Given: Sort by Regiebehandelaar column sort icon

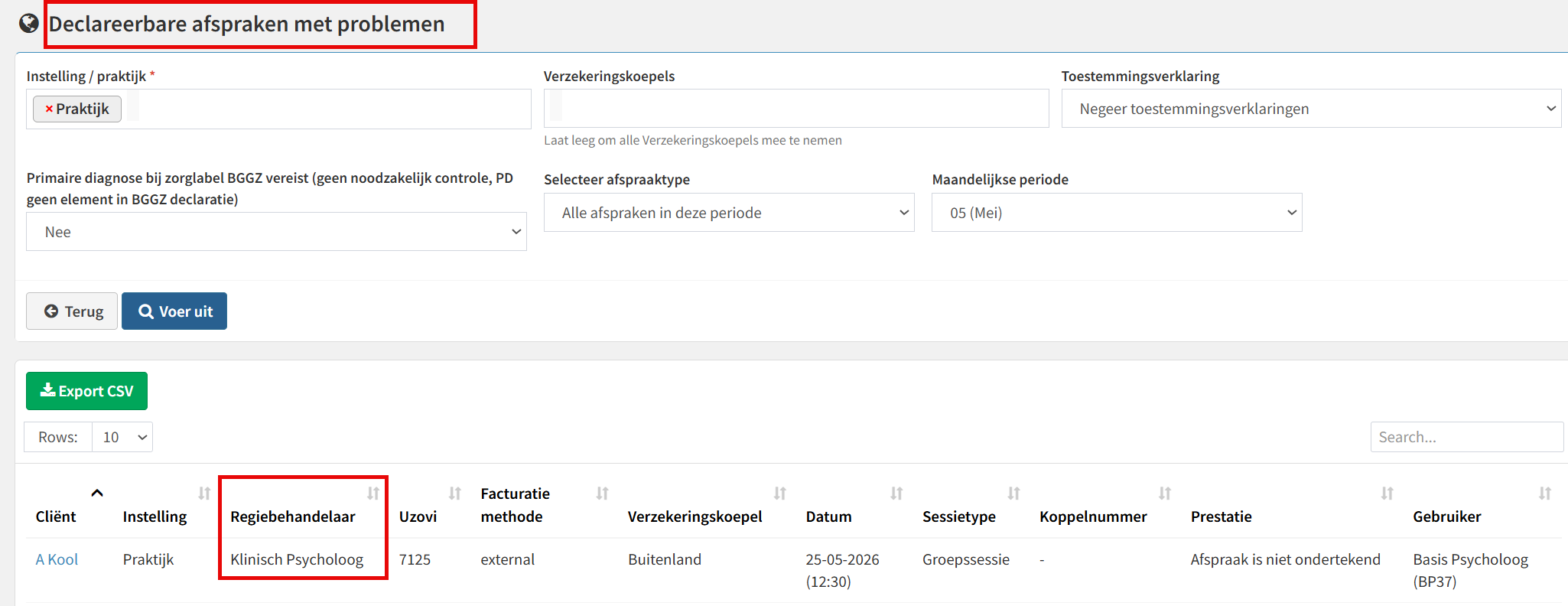Looking at the screenshot, I should (x=373, y=494).
